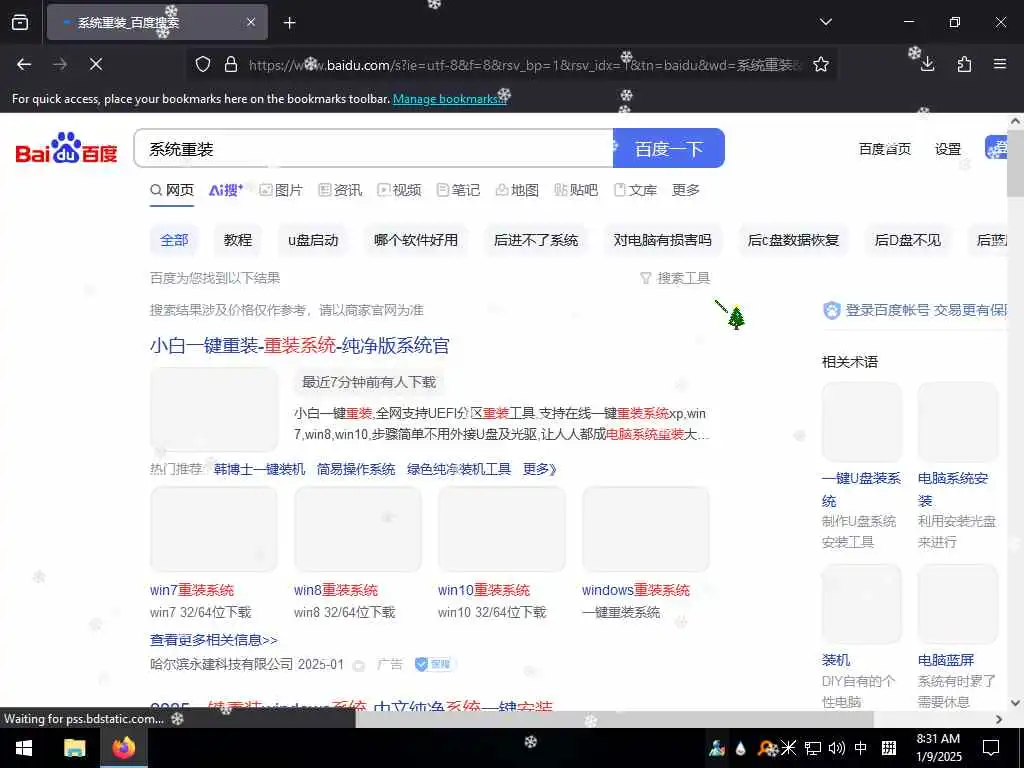Open File Explorer from taskbar
This screenshot has width=1024, height=768.
pyautogui.click(x=74, y=748)
